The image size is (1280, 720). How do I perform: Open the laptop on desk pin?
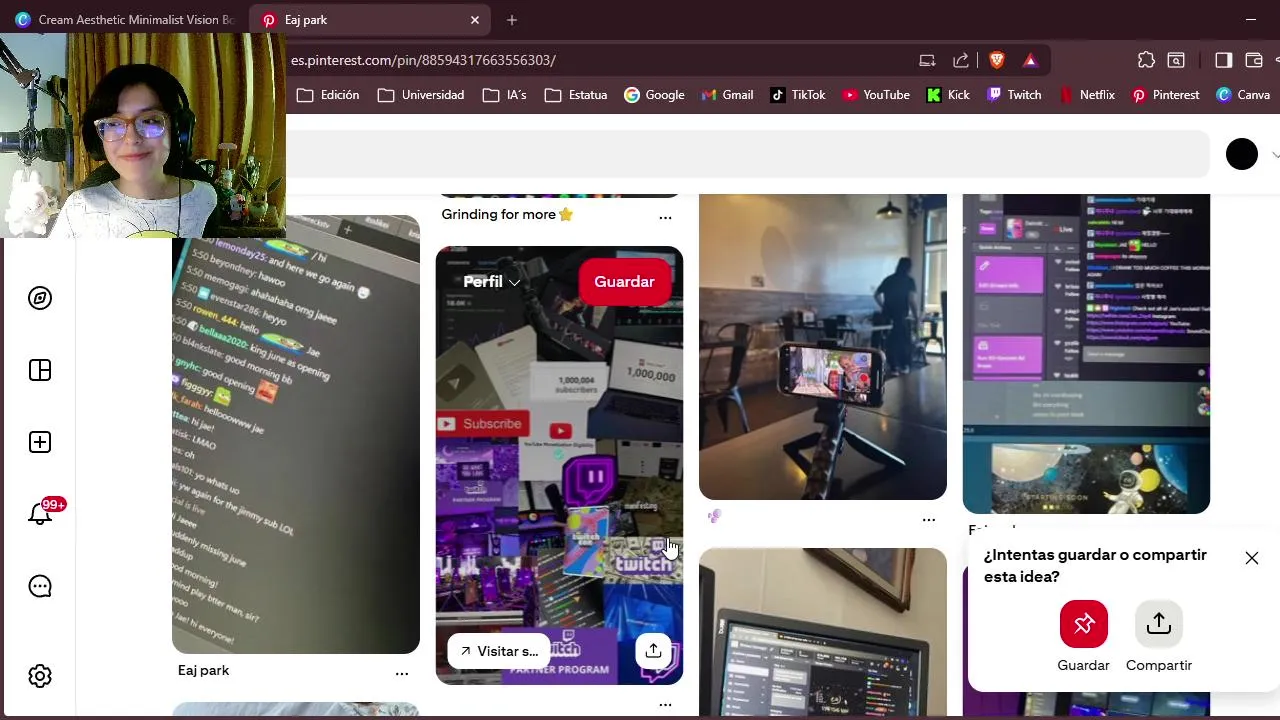(x=823, y=632)
